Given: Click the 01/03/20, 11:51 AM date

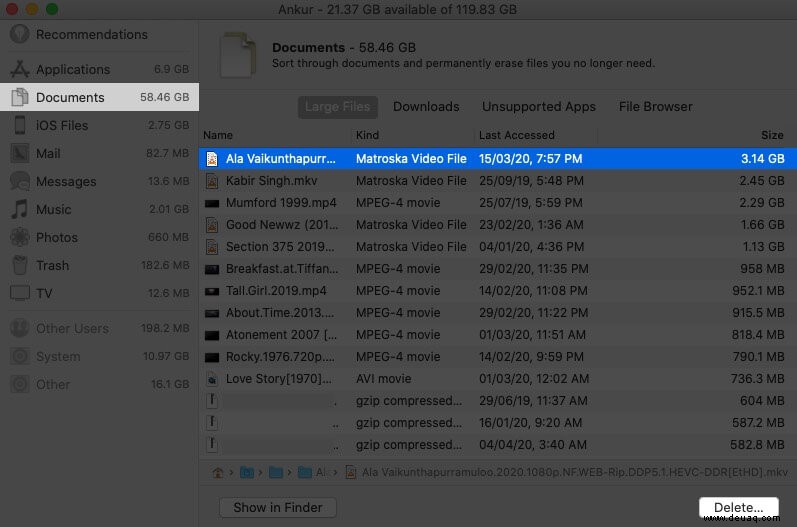Looking at the screenshot, I should (x=532, y=334).
